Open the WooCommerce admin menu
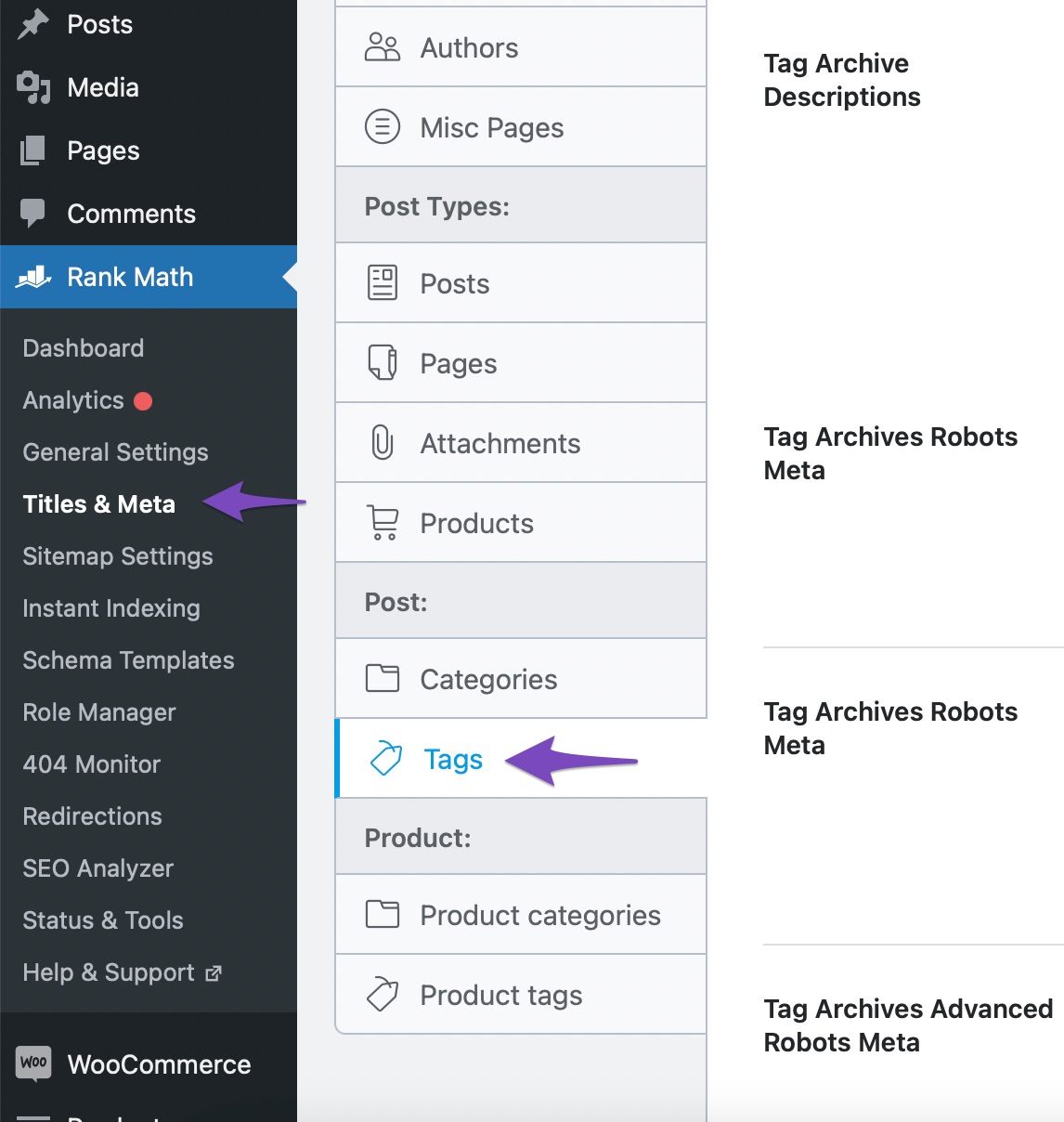The height and width of the screenshot is (1122, 1064). click(149, 1064)
